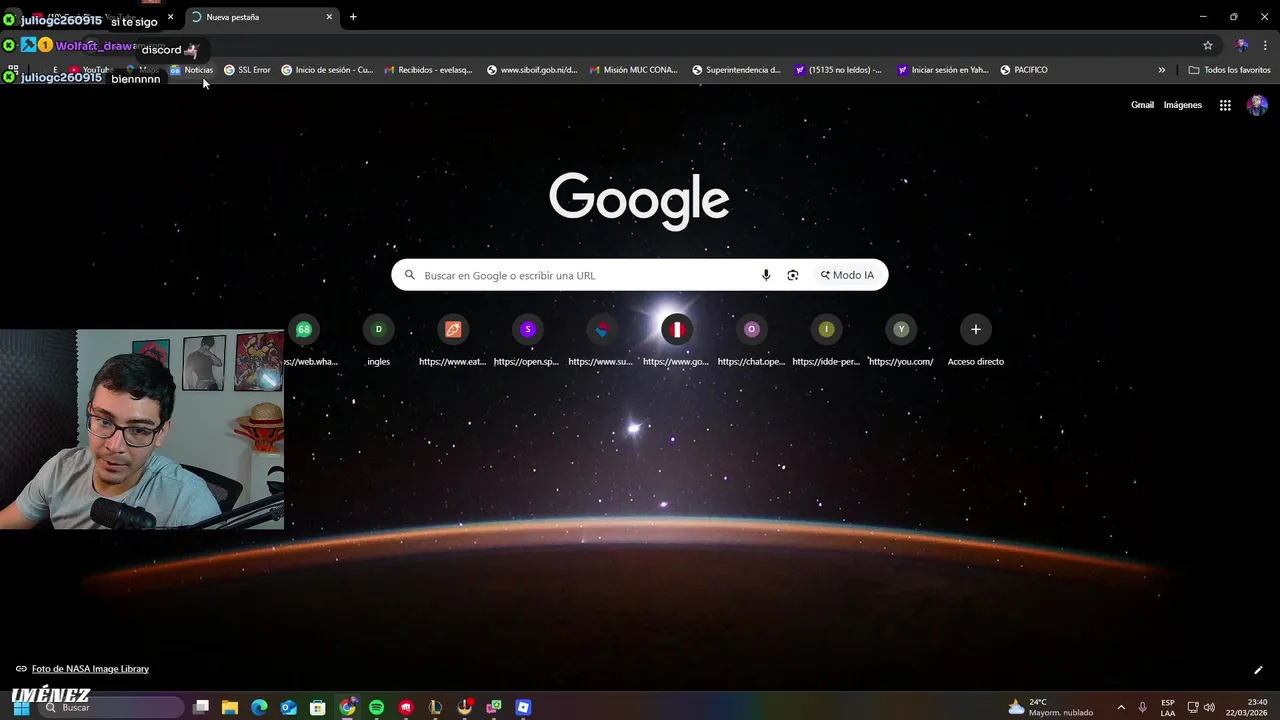Open Microsoft Edge from the taskbar
The height and width of the screenshot is (720, 1280).
click(x=259, y=707)
